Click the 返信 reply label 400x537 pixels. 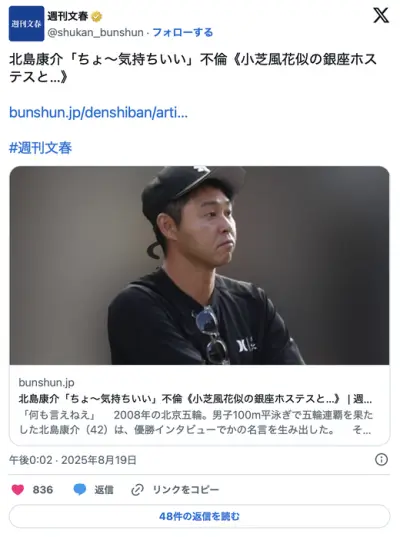104,490
